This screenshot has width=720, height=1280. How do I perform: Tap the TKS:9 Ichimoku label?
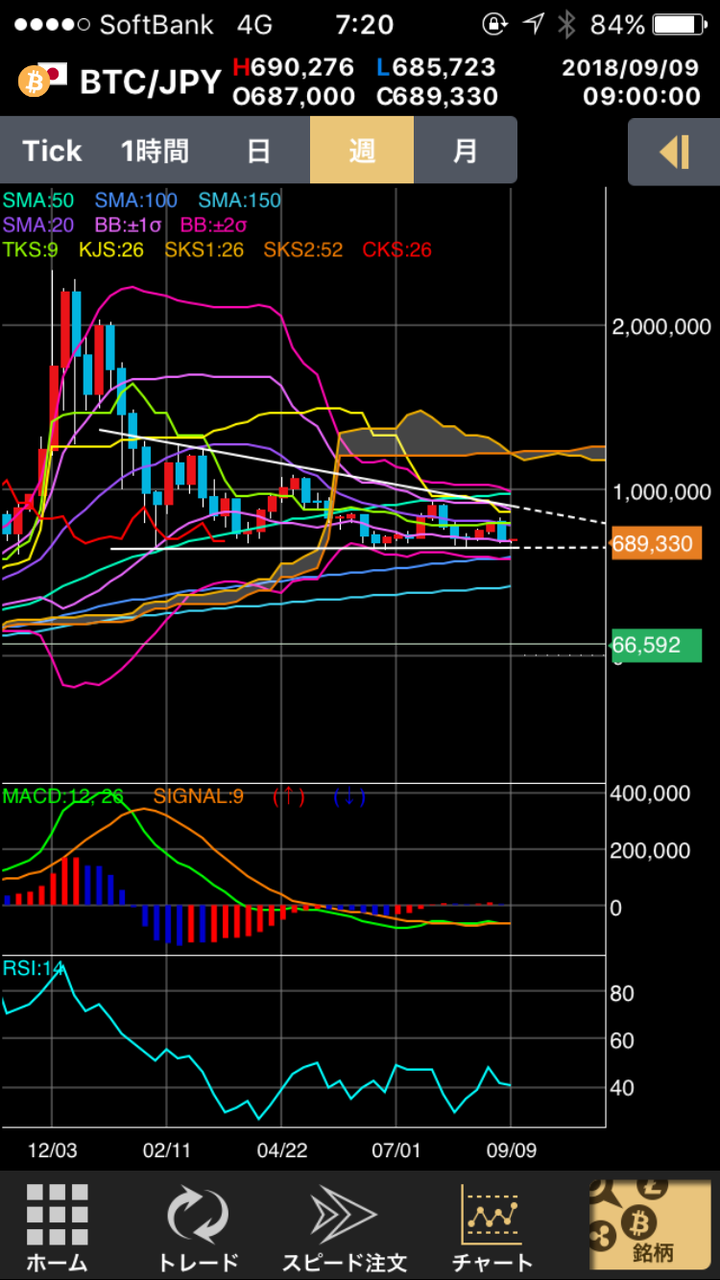click(31, 250)
